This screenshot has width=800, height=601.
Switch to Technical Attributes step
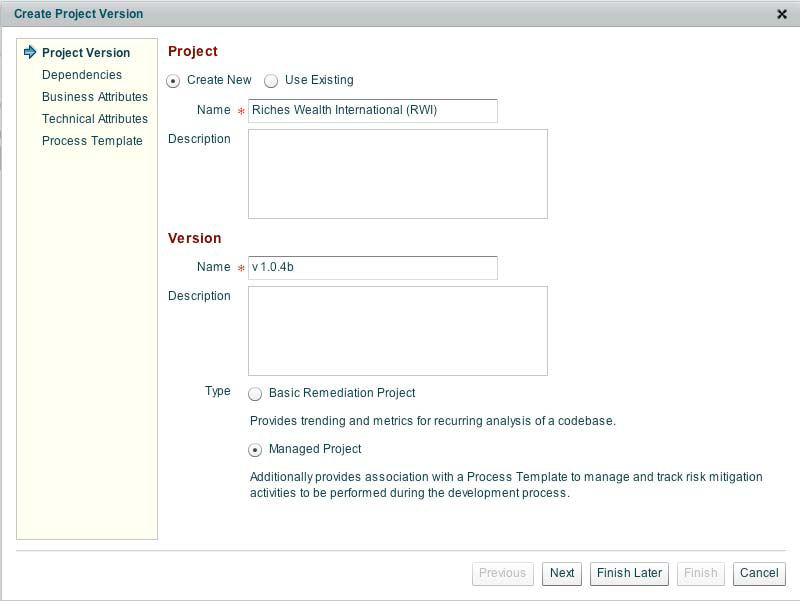95,119
